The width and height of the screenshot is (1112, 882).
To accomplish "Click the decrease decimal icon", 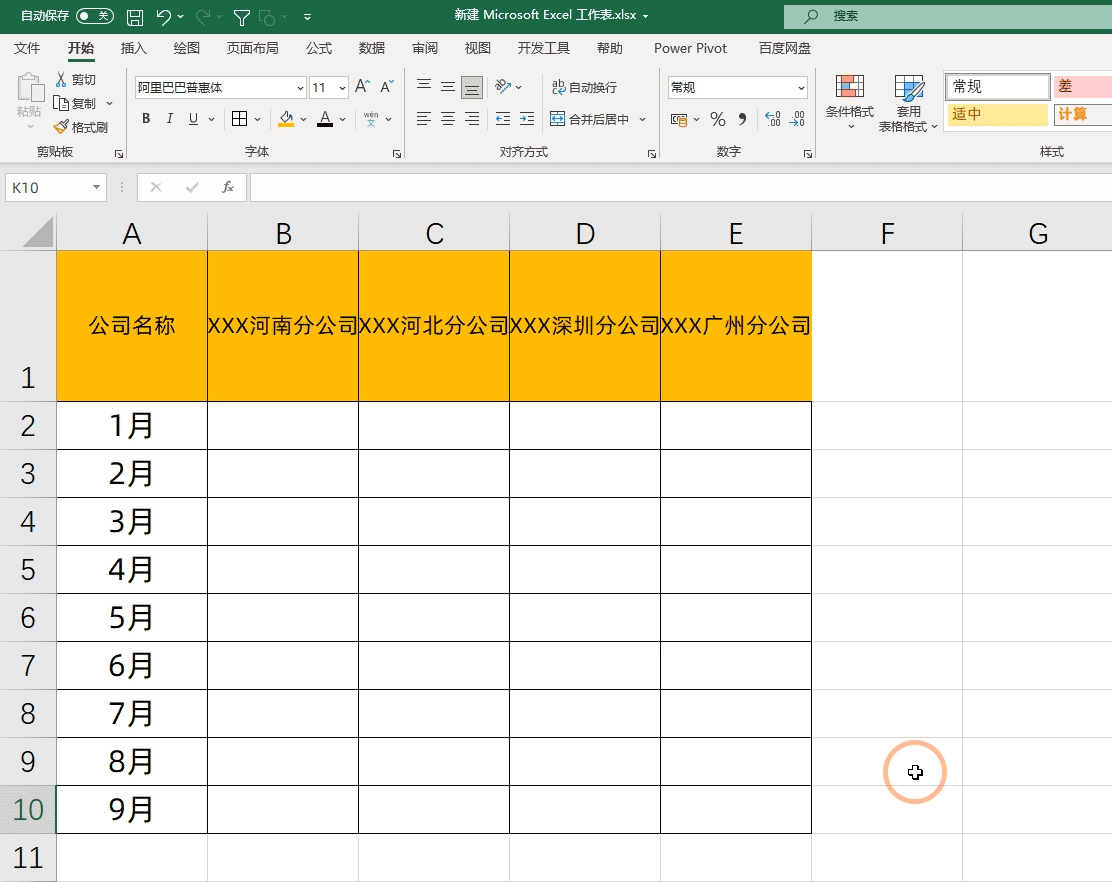I will [x=797, y=119].
